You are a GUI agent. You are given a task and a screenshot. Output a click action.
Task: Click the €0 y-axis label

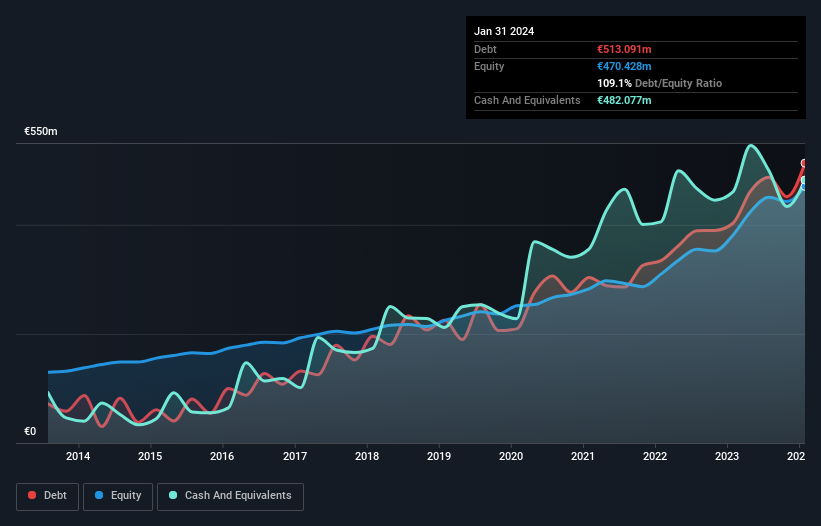(30, 431)
